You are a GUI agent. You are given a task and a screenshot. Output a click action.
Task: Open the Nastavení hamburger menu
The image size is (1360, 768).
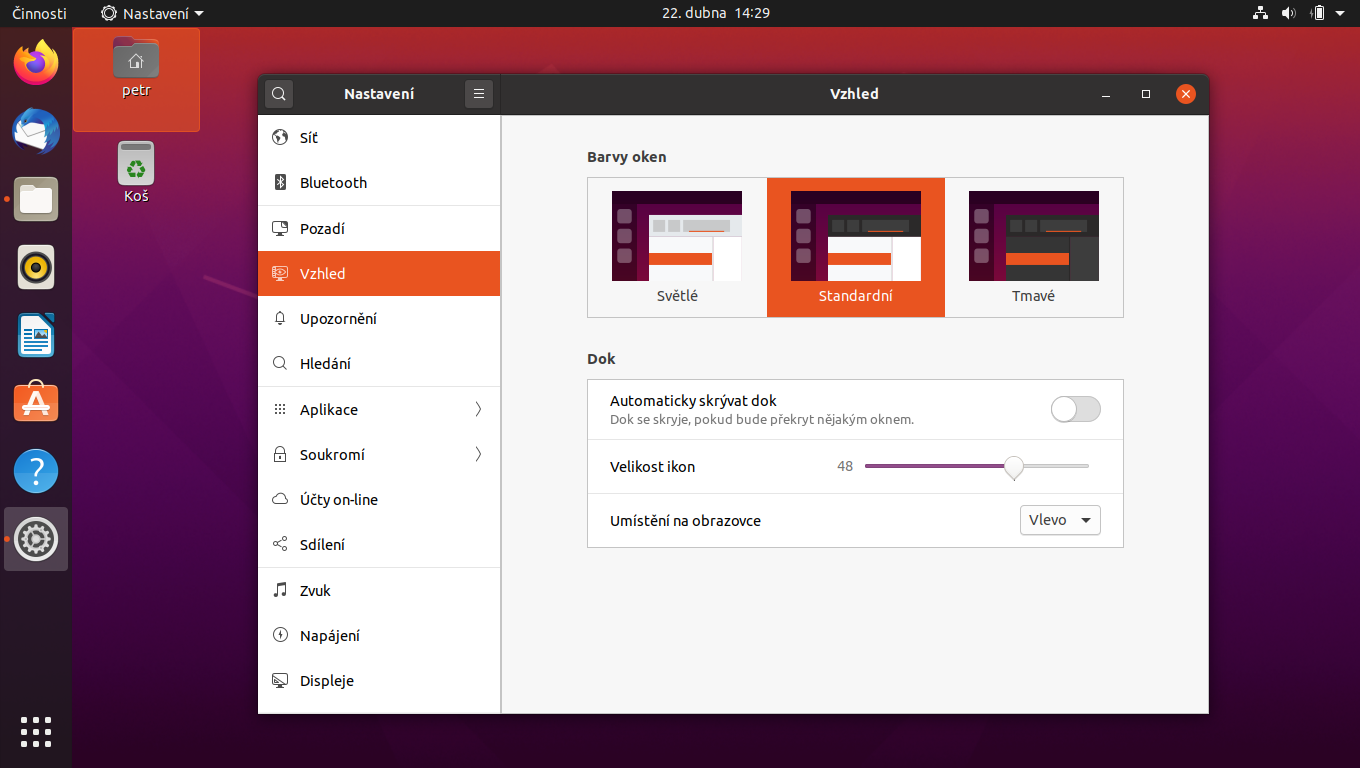[x=479, y=94]
